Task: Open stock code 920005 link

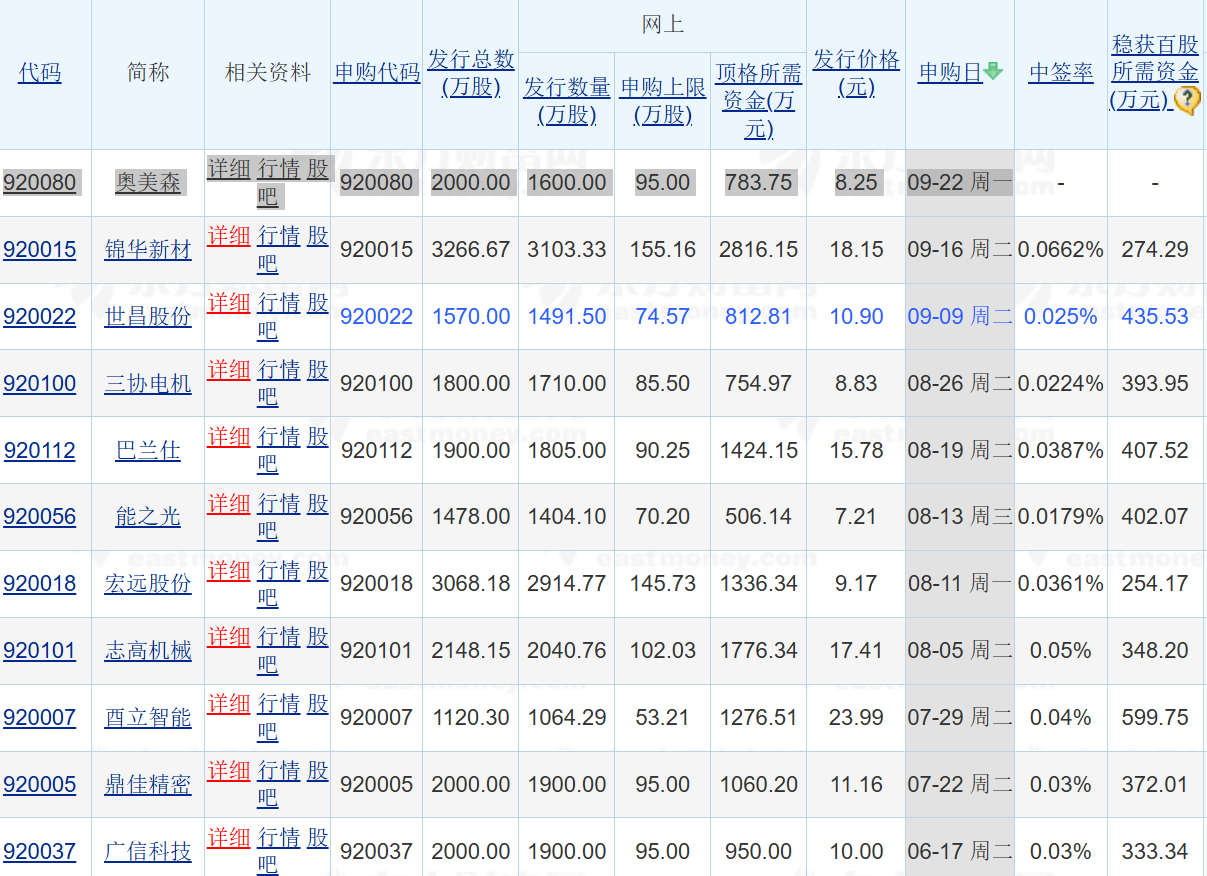Action: [40, 785]
